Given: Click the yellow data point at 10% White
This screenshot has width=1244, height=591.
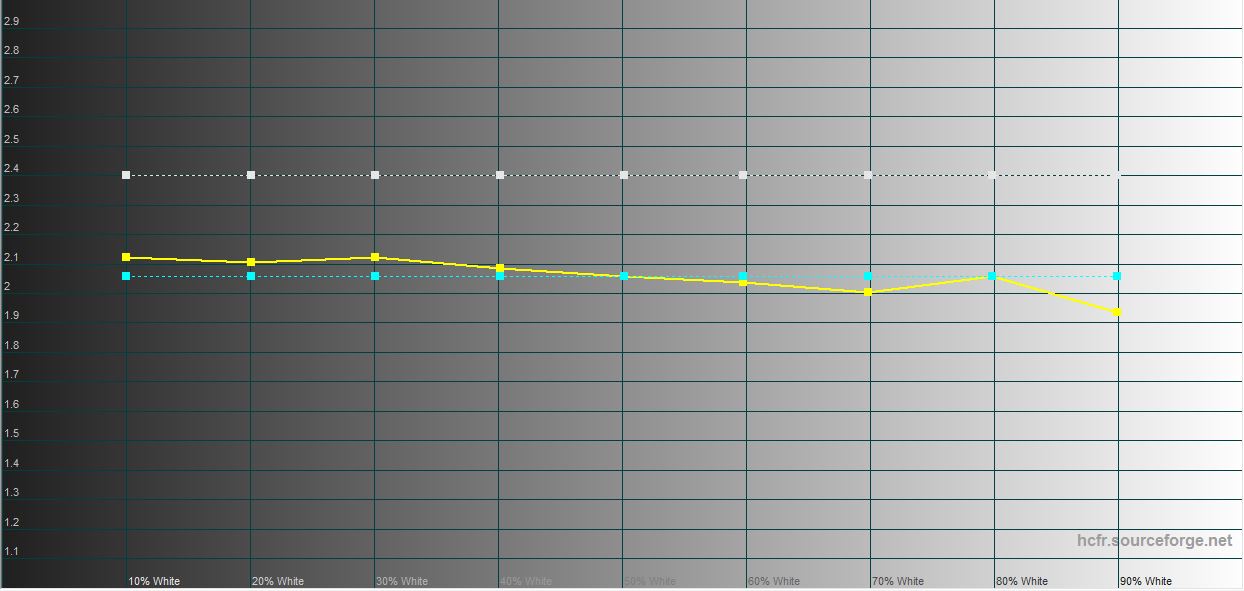Looking at the screenshot, I should [x=126, y=257].
